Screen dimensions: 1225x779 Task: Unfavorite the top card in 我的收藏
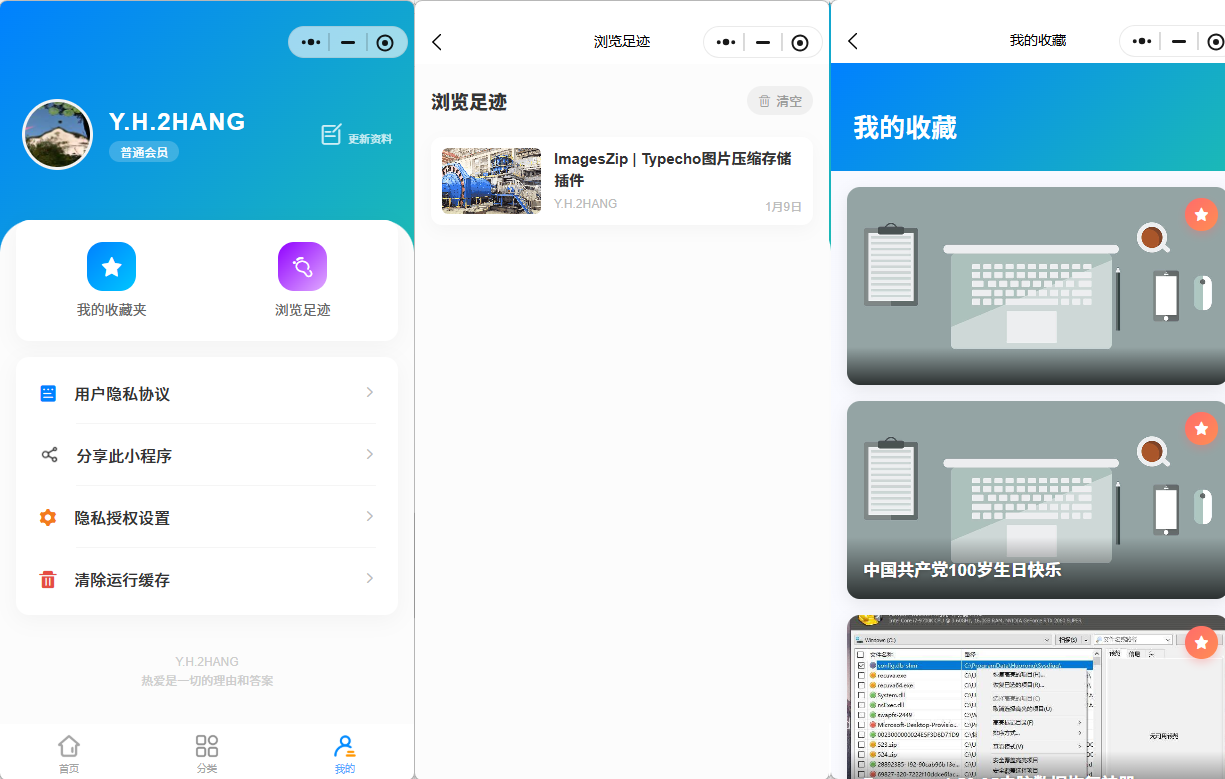click(1201, 214)
